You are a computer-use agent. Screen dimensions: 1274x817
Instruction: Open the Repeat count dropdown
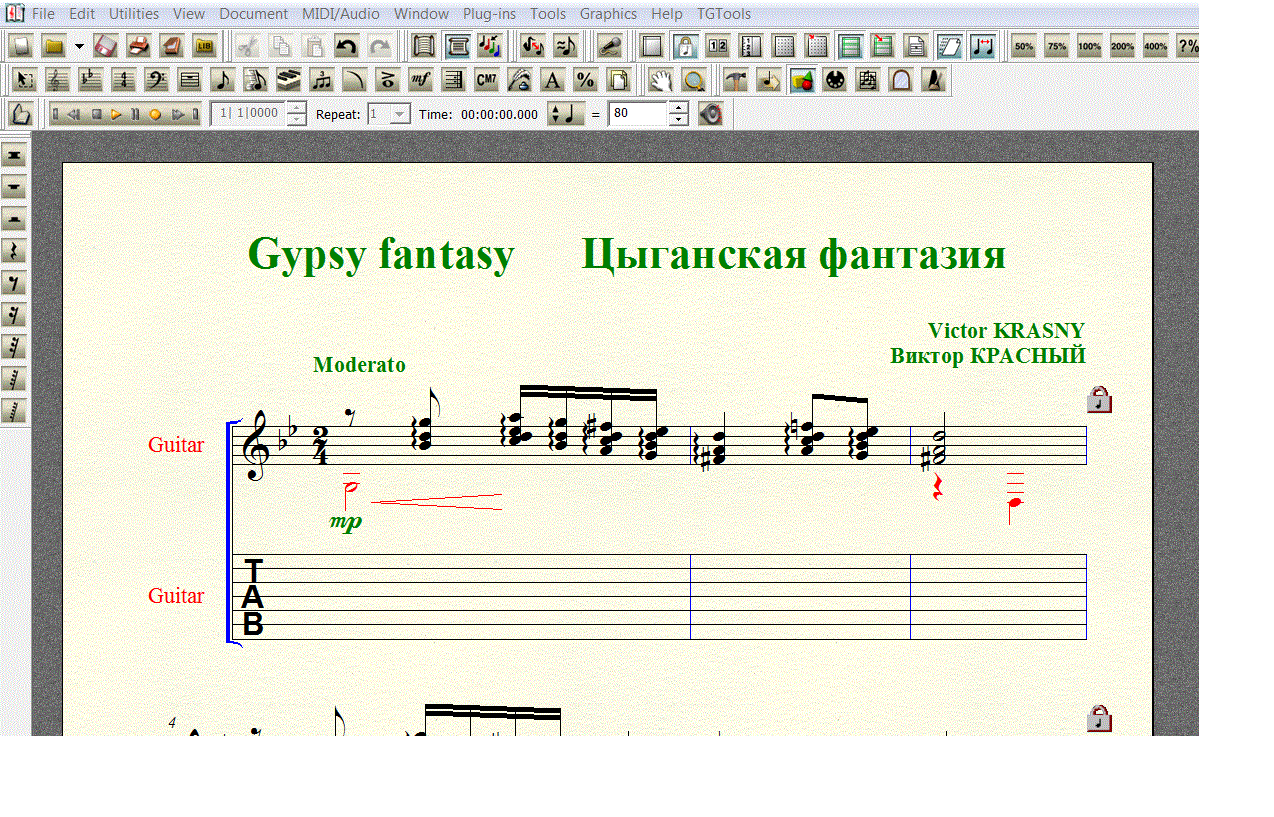coord(400,114)
